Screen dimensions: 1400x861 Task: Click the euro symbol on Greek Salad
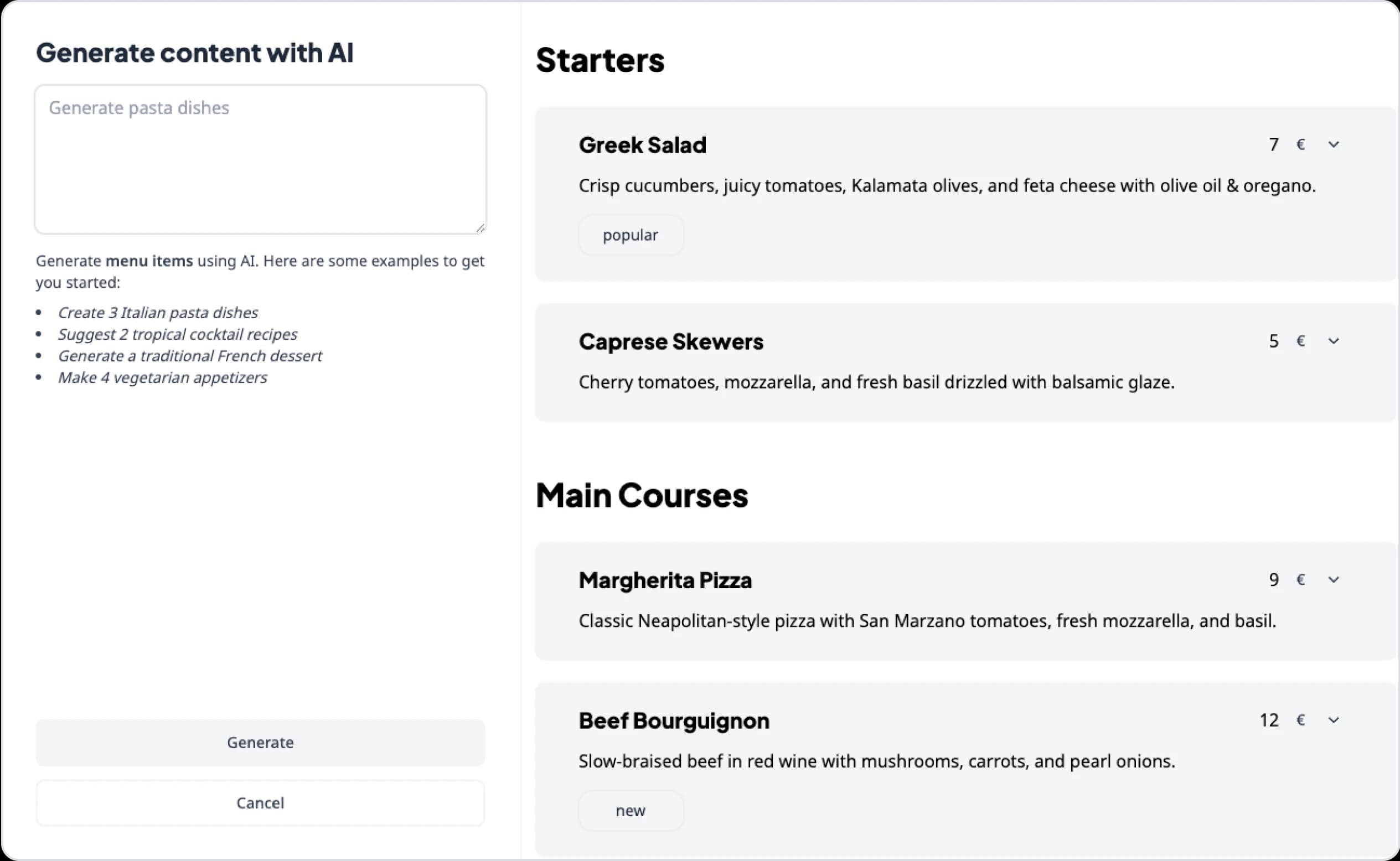pos(1300,144)
